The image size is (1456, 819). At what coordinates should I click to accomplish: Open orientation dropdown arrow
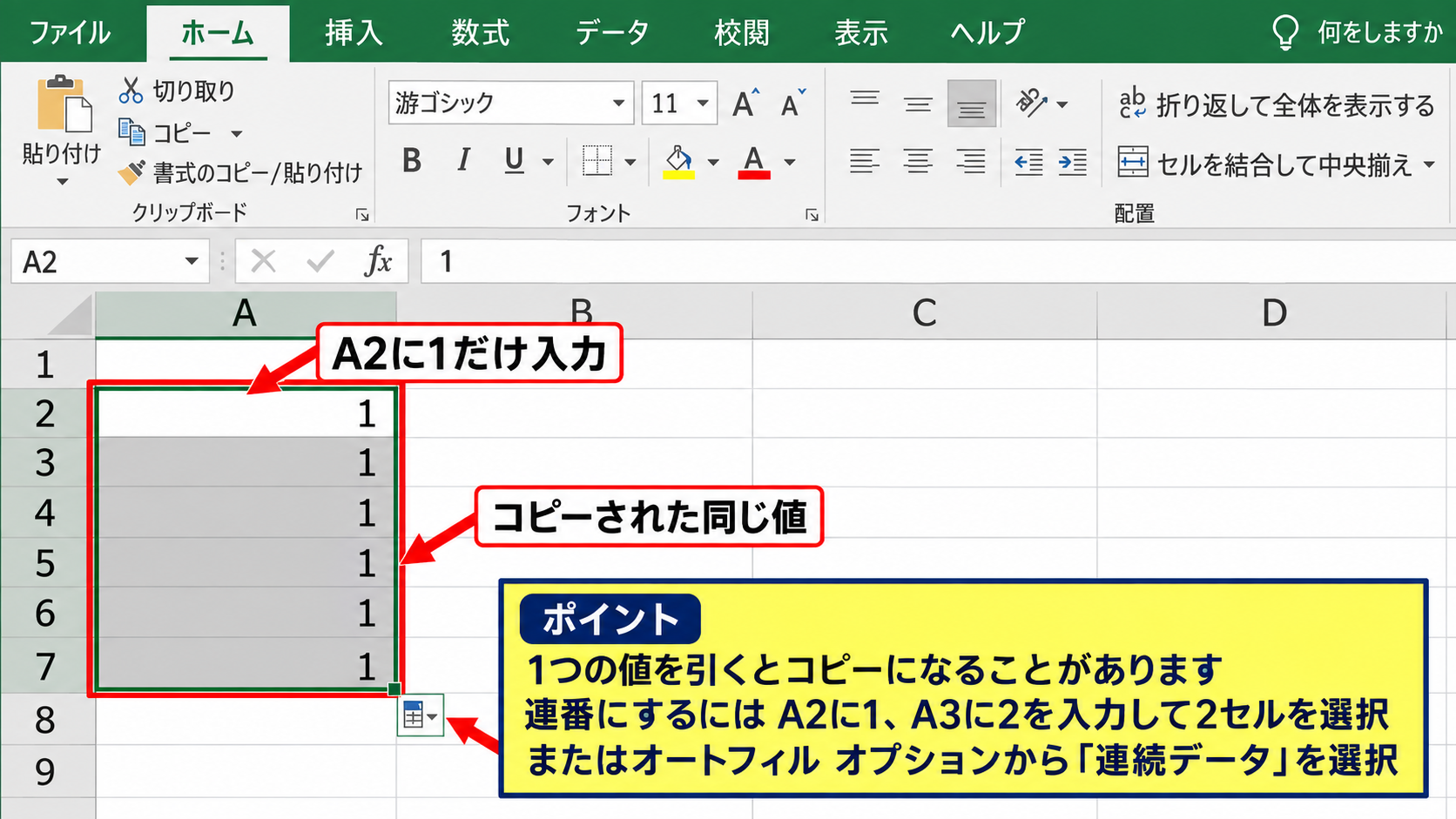(1062, 104)
